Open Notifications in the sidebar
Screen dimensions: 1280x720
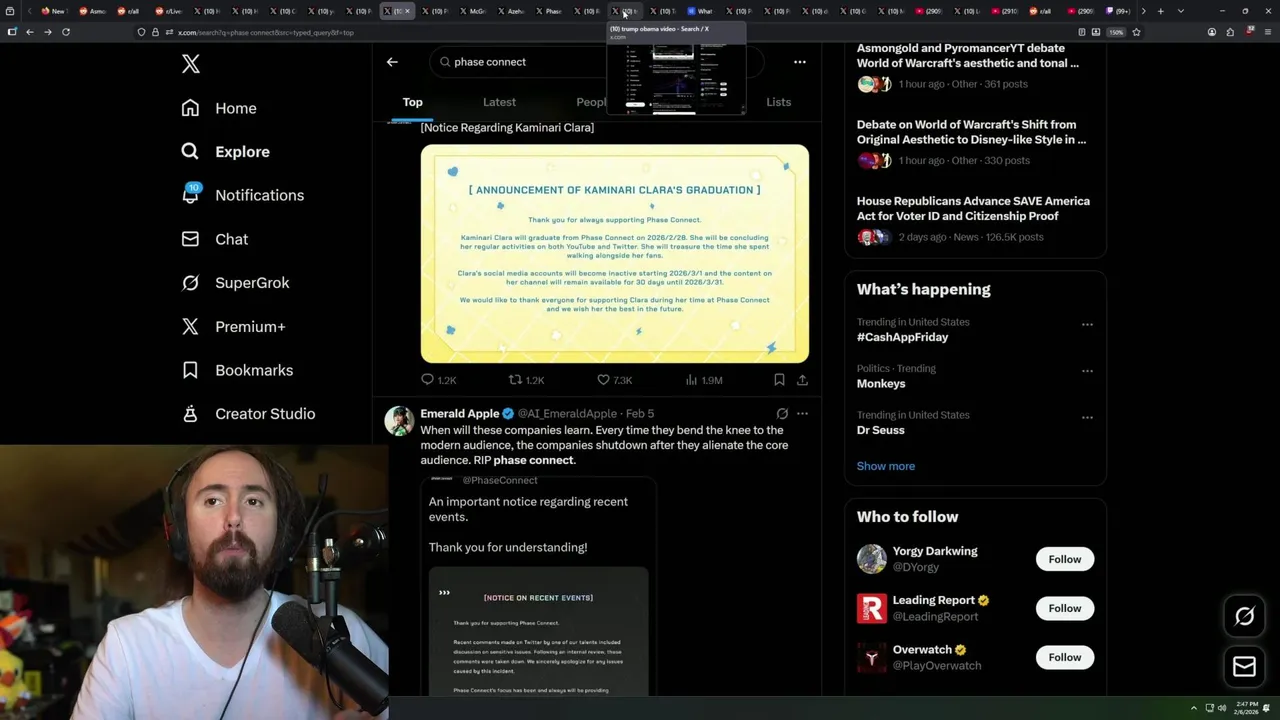click(x=242, y=195)
